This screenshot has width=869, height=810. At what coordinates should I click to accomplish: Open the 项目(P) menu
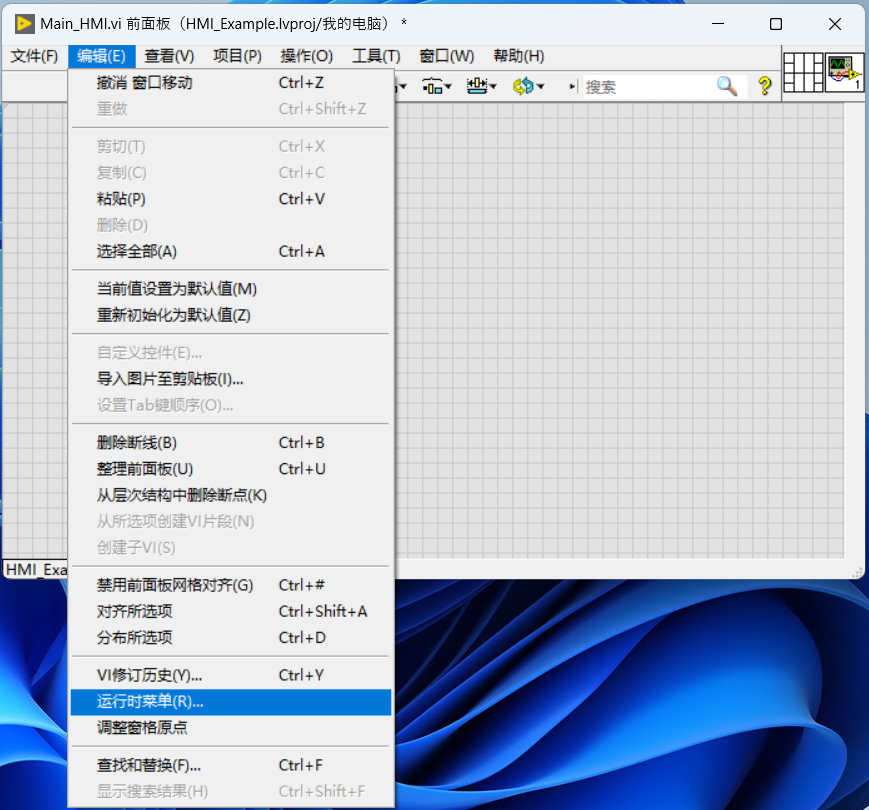click(x=237, y=56)
